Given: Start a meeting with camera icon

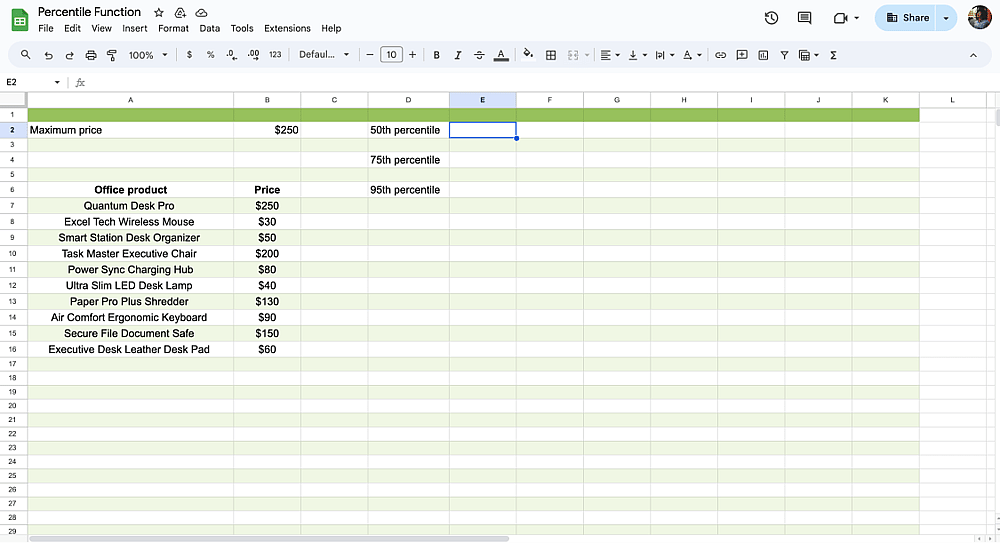Looking at the screenshot, I should pyautogui.click(x=841, y=18).
